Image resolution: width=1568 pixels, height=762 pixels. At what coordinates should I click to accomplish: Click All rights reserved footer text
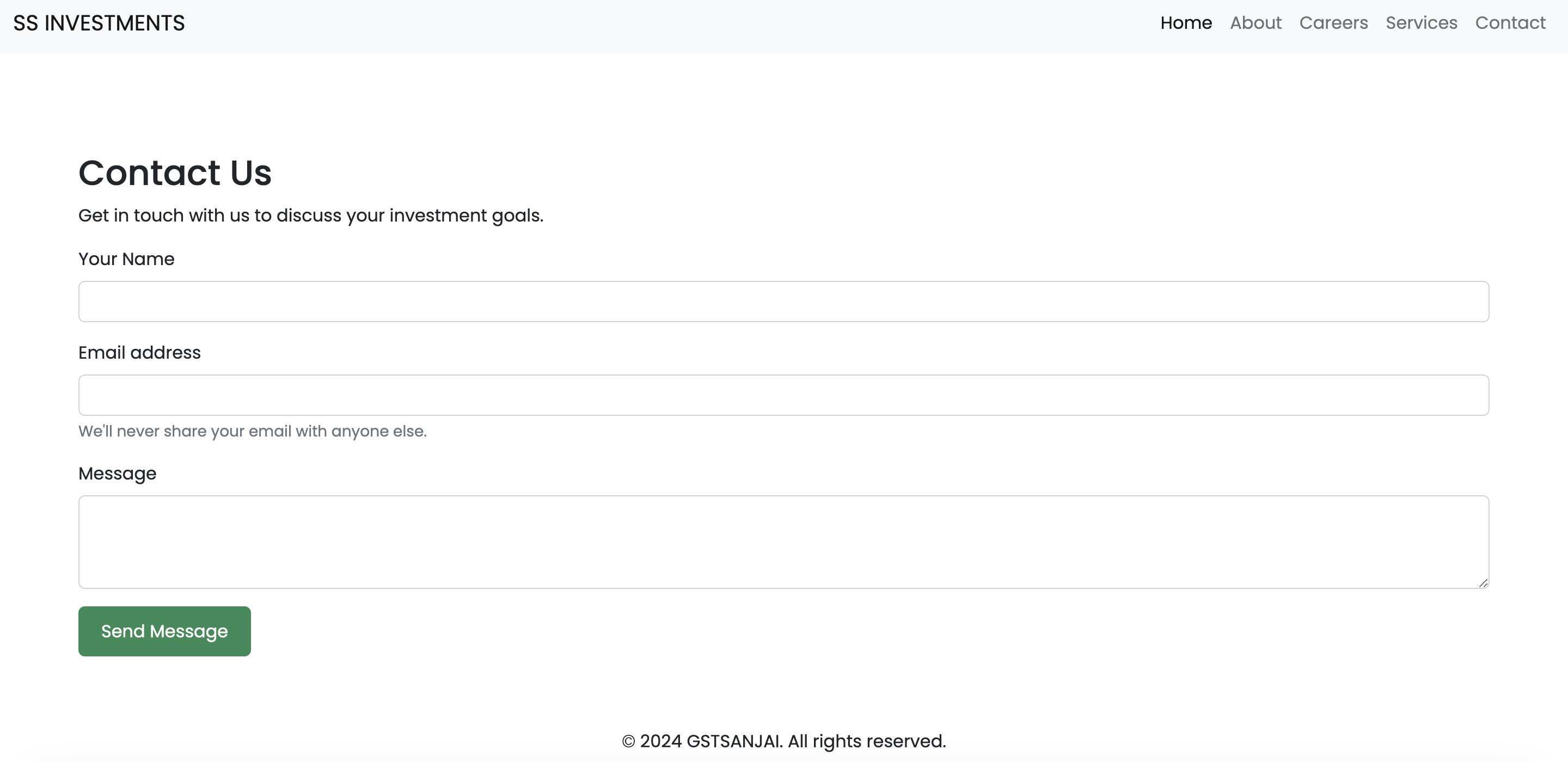pos(866,741)
